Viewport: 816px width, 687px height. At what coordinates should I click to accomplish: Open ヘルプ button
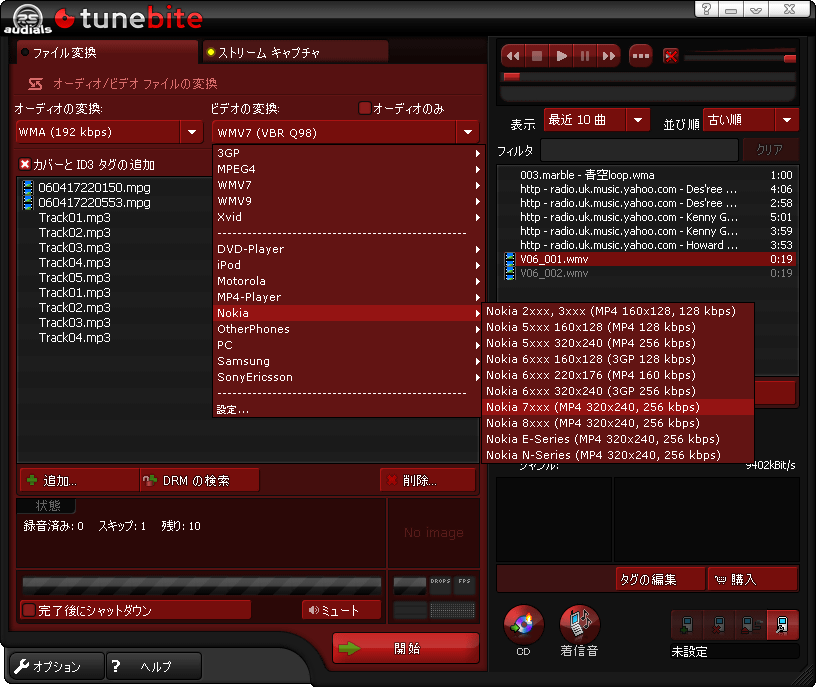(154, 666)
